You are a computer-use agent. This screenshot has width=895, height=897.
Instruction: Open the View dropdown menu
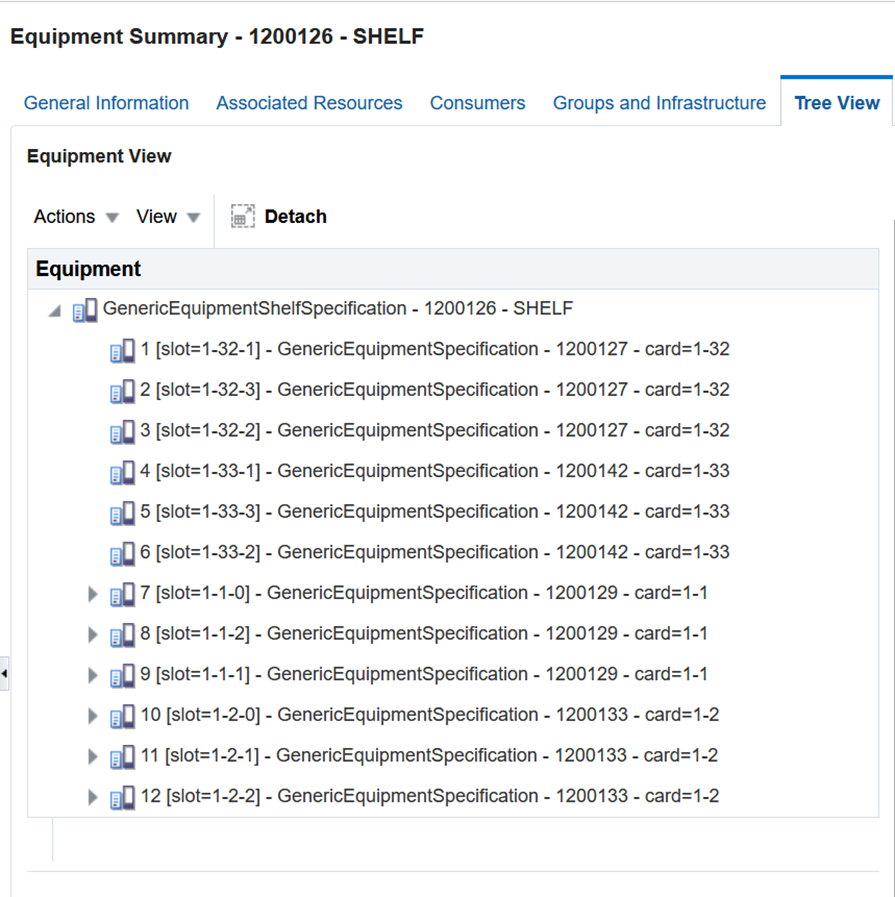168,217
